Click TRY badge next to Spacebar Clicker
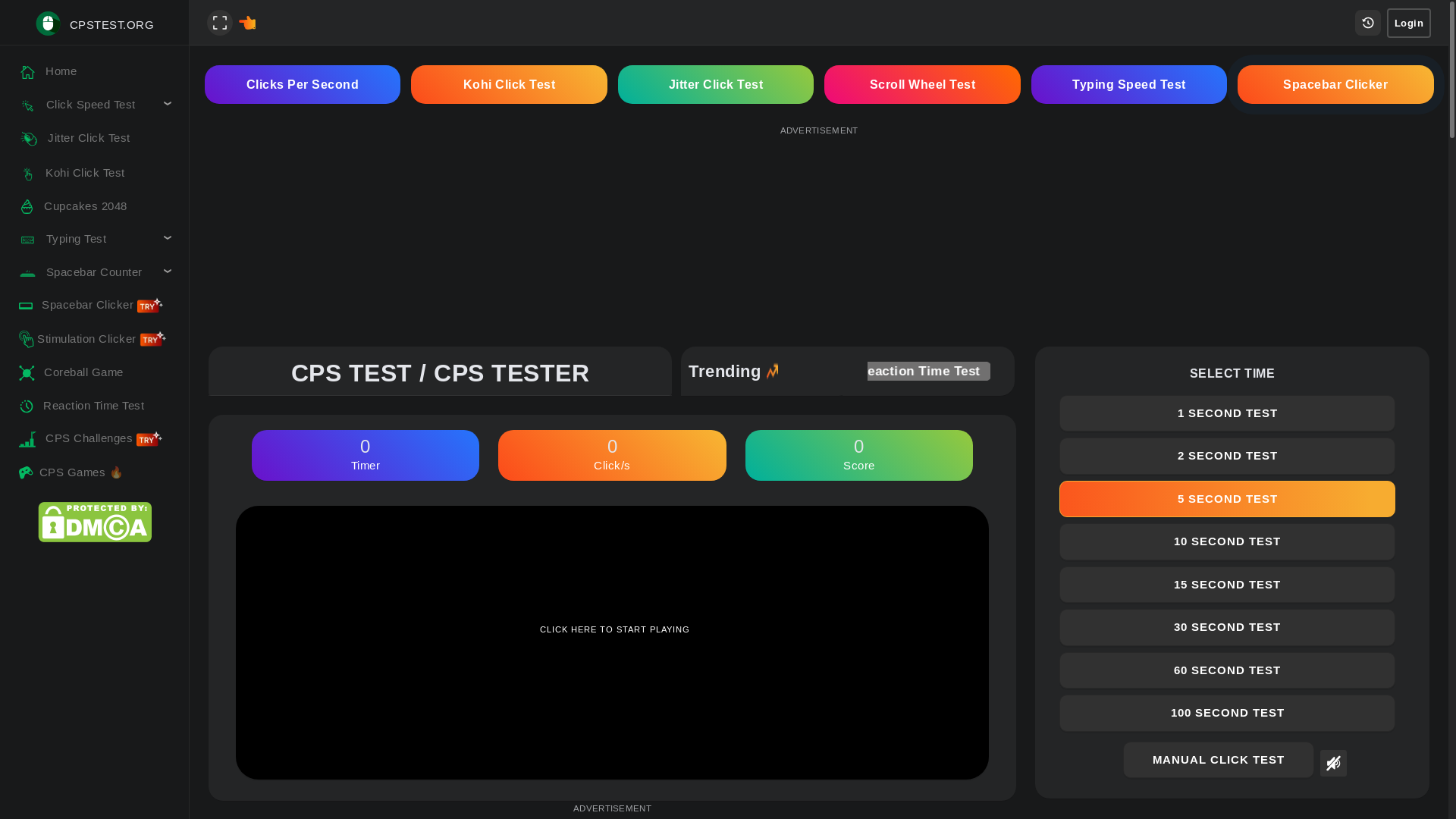The width and height of the screenshot is (1456, 819). click(x=149, y=305)
